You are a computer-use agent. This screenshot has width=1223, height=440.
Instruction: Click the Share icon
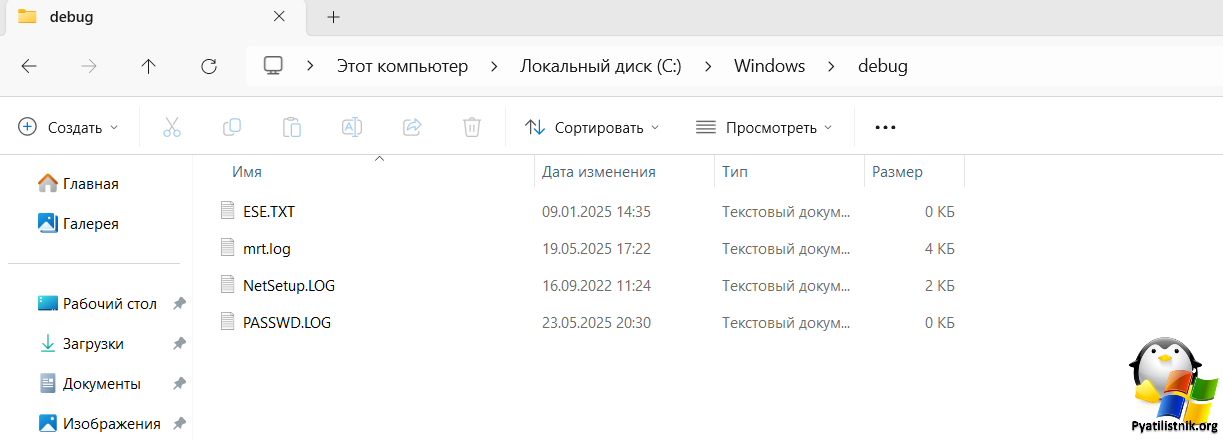coord(412,127)
